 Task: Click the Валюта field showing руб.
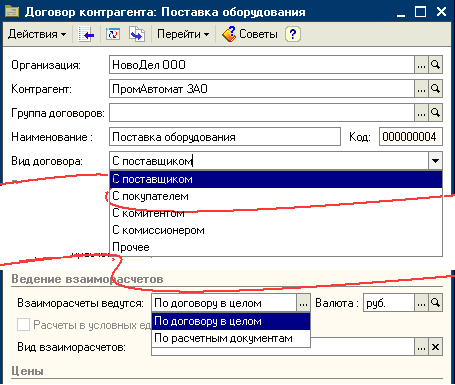(x=389, y=303)
